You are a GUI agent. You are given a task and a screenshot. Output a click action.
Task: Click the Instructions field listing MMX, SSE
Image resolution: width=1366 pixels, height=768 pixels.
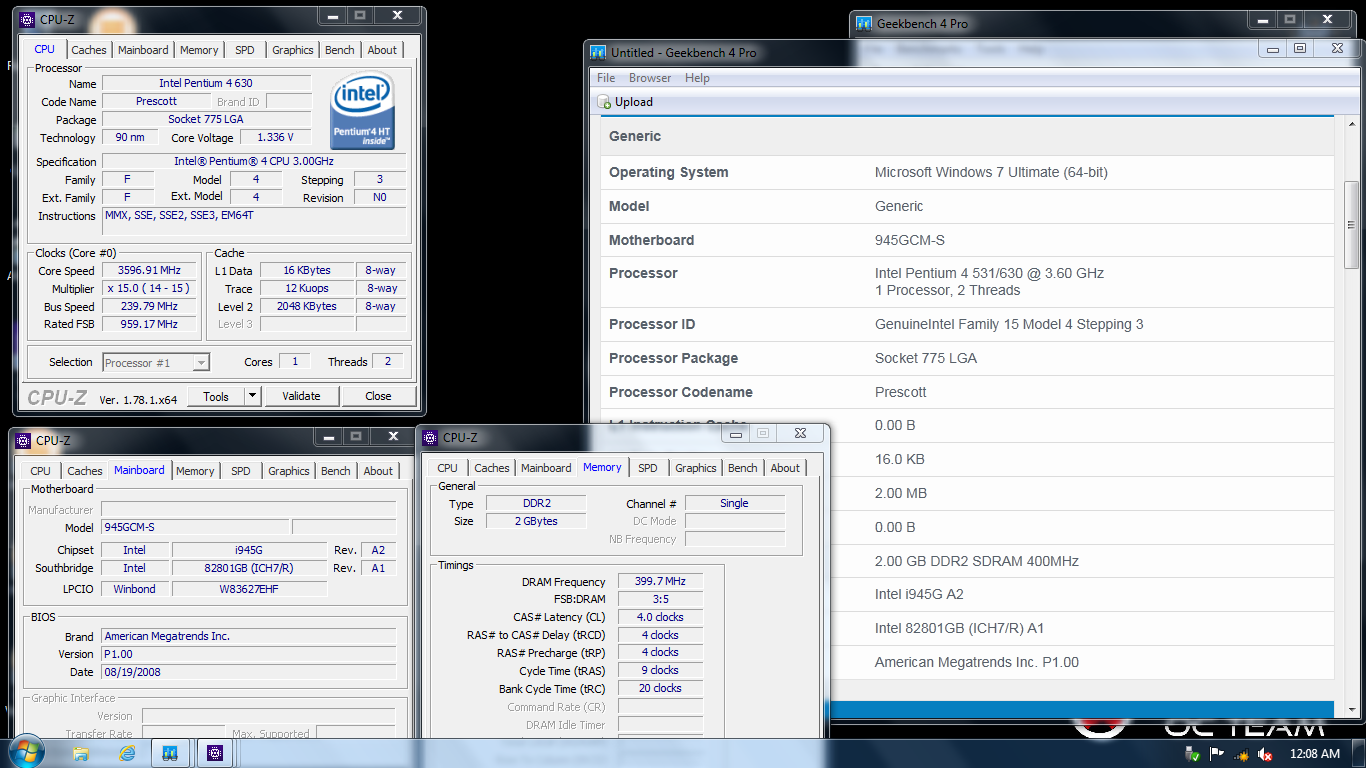click(254, 222)
